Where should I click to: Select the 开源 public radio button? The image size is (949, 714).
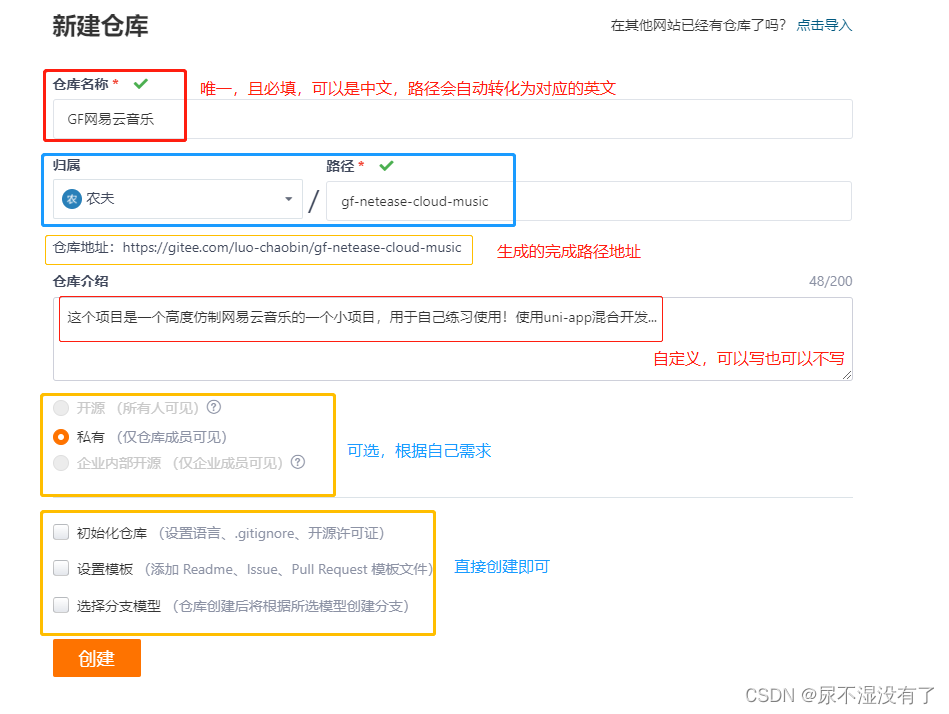tap(61, 408)
